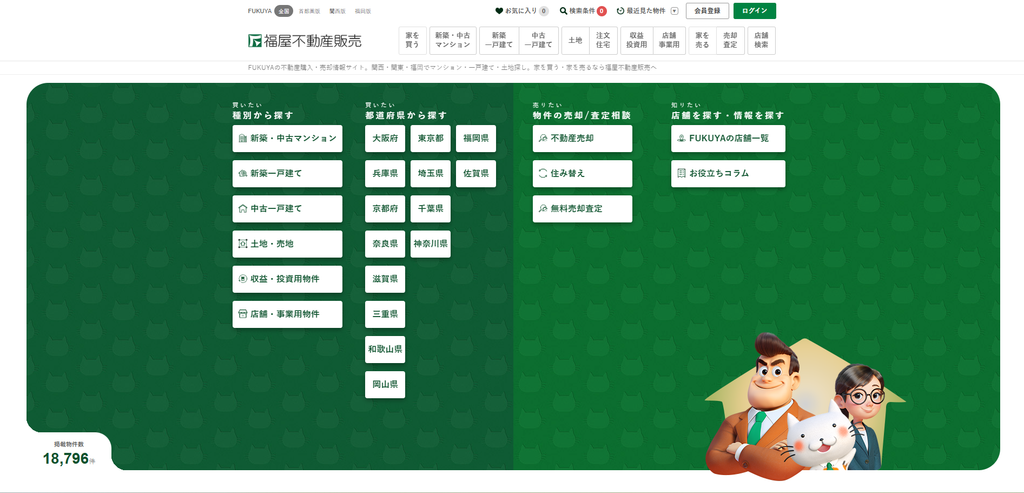Open the 家を買う menu

[x=412, y=40]
